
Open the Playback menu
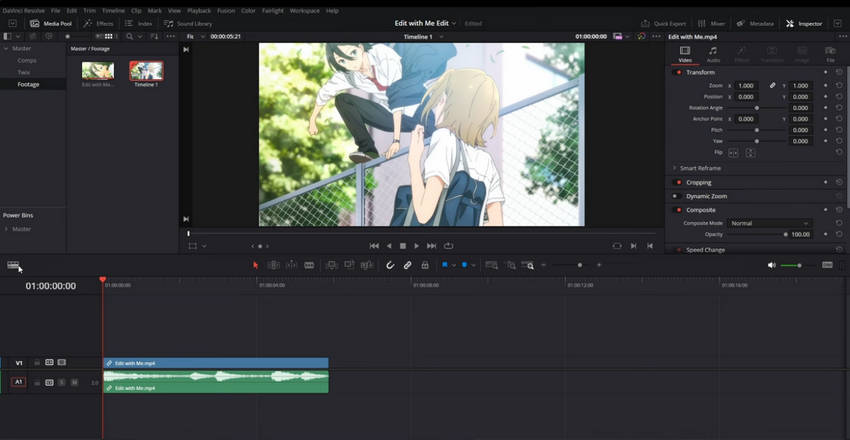pos(199,11)
